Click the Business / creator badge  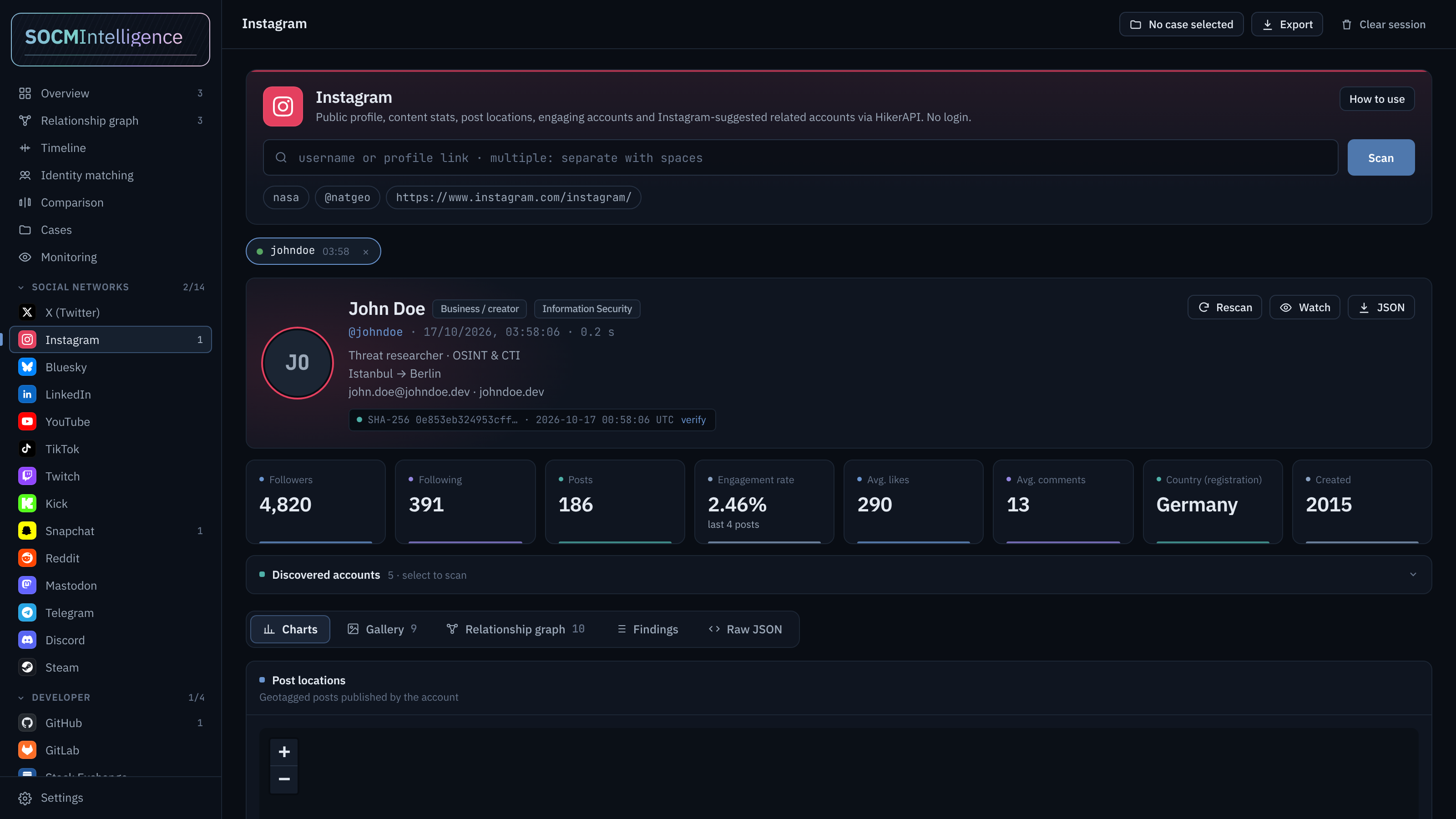click(479, 308)
